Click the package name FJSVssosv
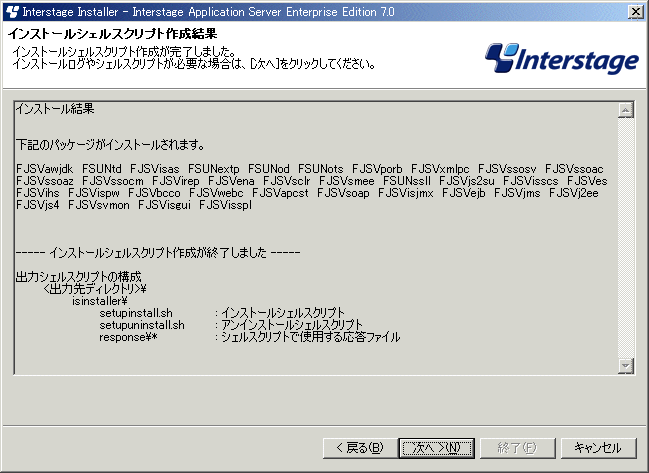Viewport: 649px width, 473px height. [507, 169]
